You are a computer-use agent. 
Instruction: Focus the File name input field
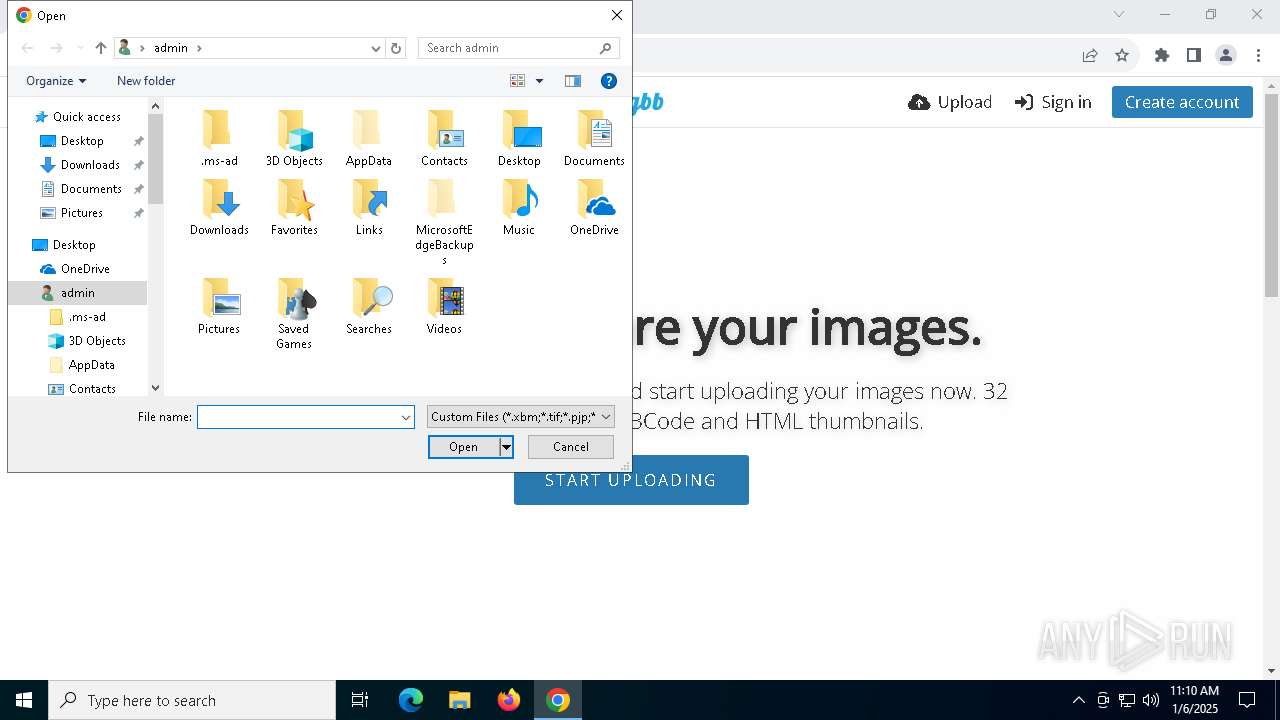298,417
